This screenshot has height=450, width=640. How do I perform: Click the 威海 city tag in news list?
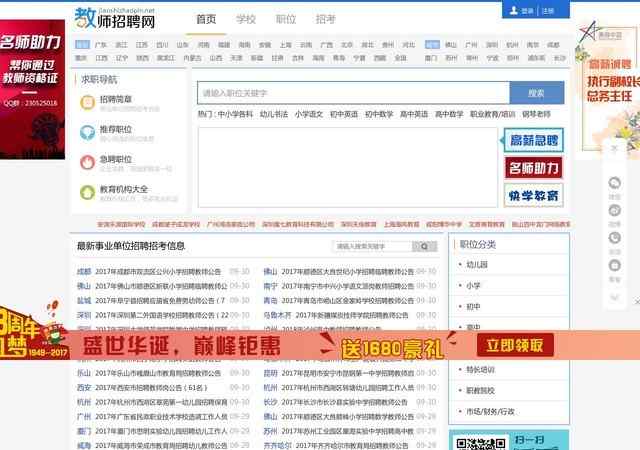pyautogui.click(x=84, y=446)
